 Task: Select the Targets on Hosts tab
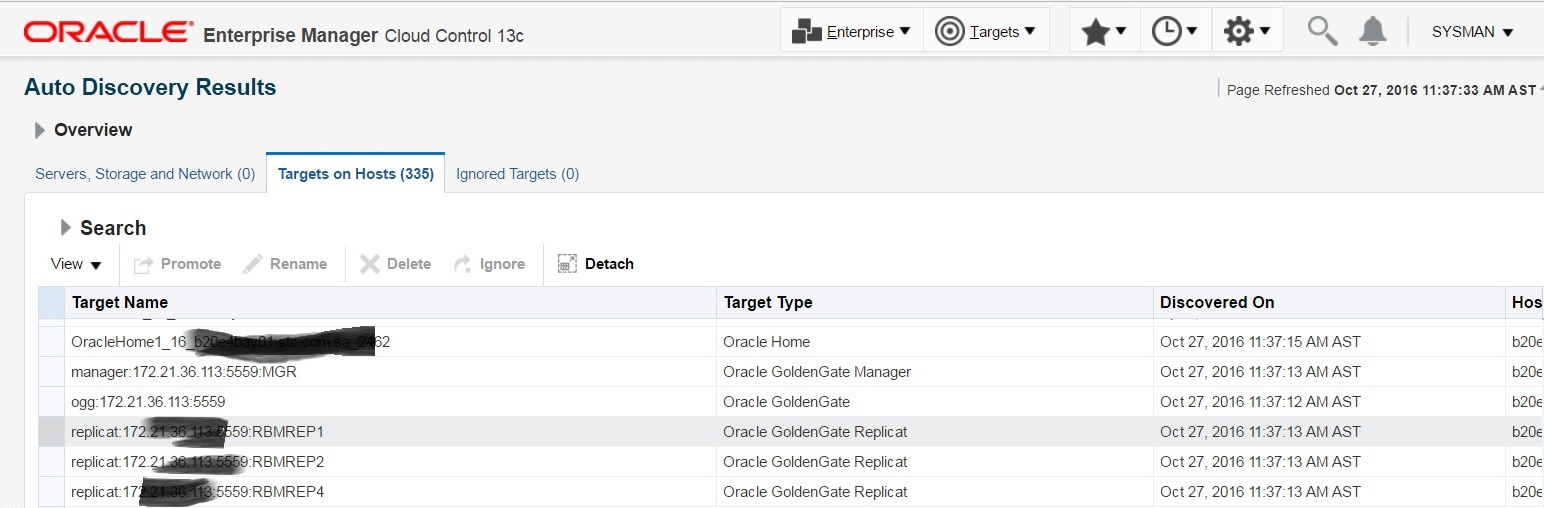coord(355,174)
